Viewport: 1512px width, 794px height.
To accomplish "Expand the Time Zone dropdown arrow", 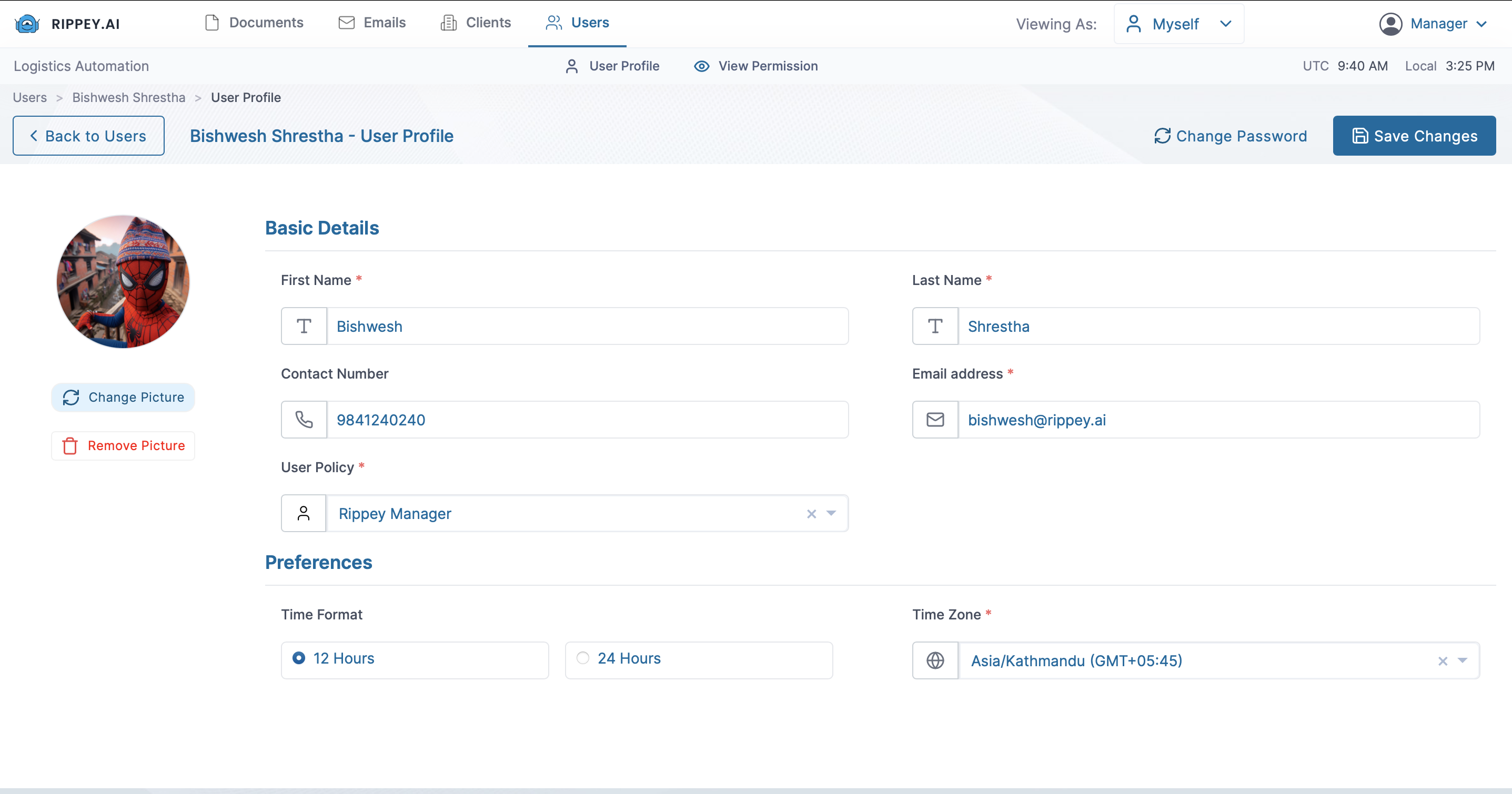I will pyautogui.click(x=1462, y=660).
